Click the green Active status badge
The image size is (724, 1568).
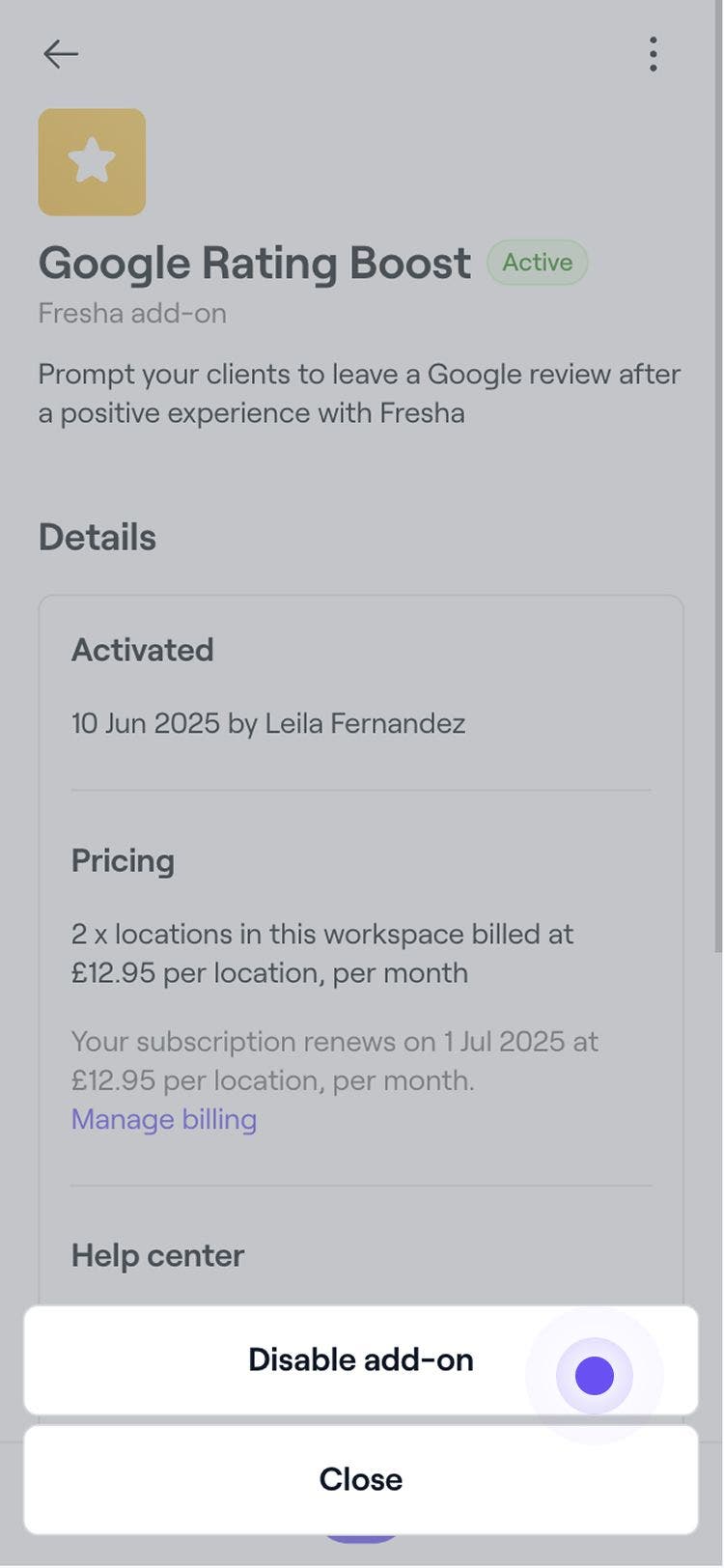click(x=537, y=263)
